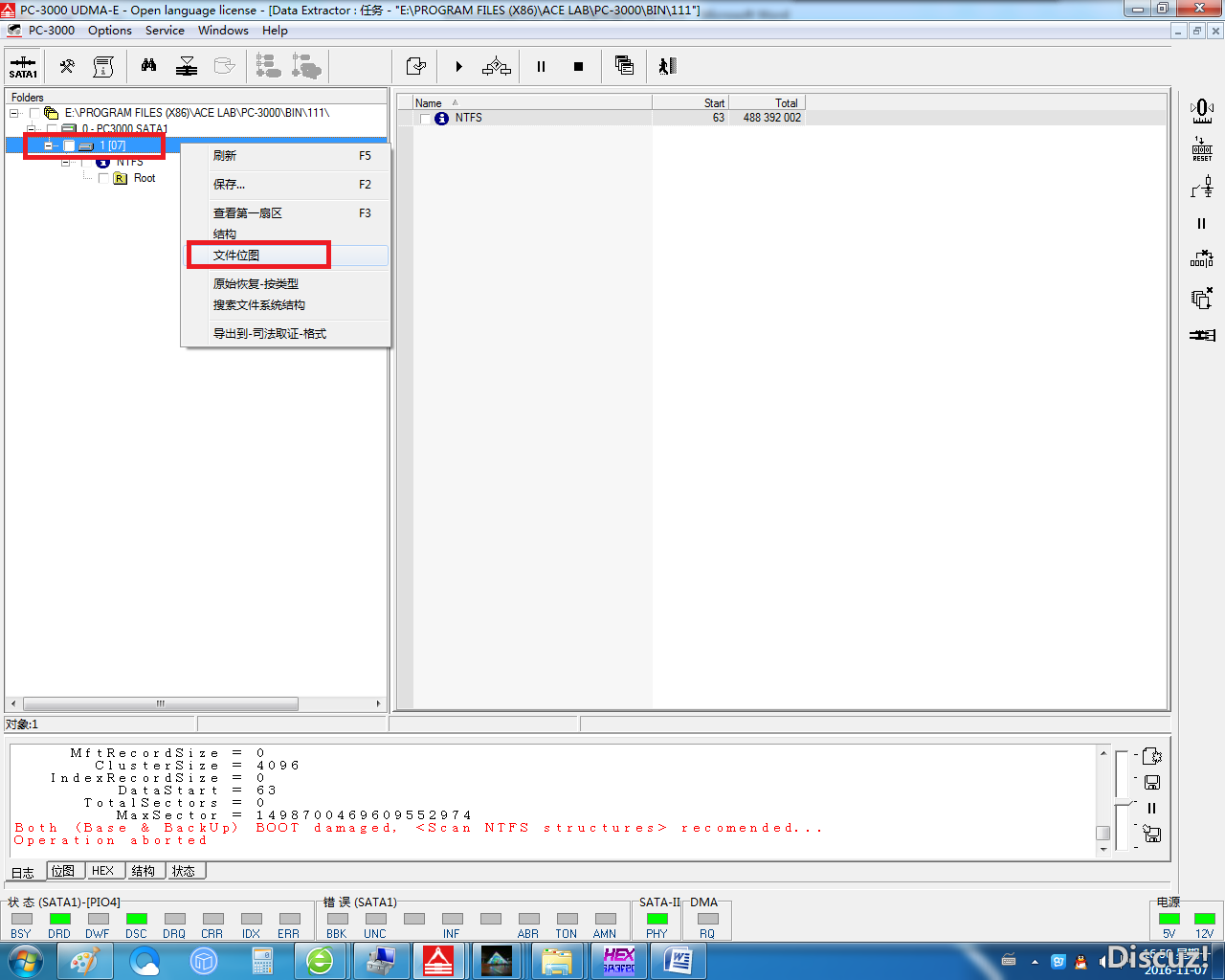
Task: Click the SATA1 port toolbar icon
Action: pyautogui.click(x=23, y=66)
